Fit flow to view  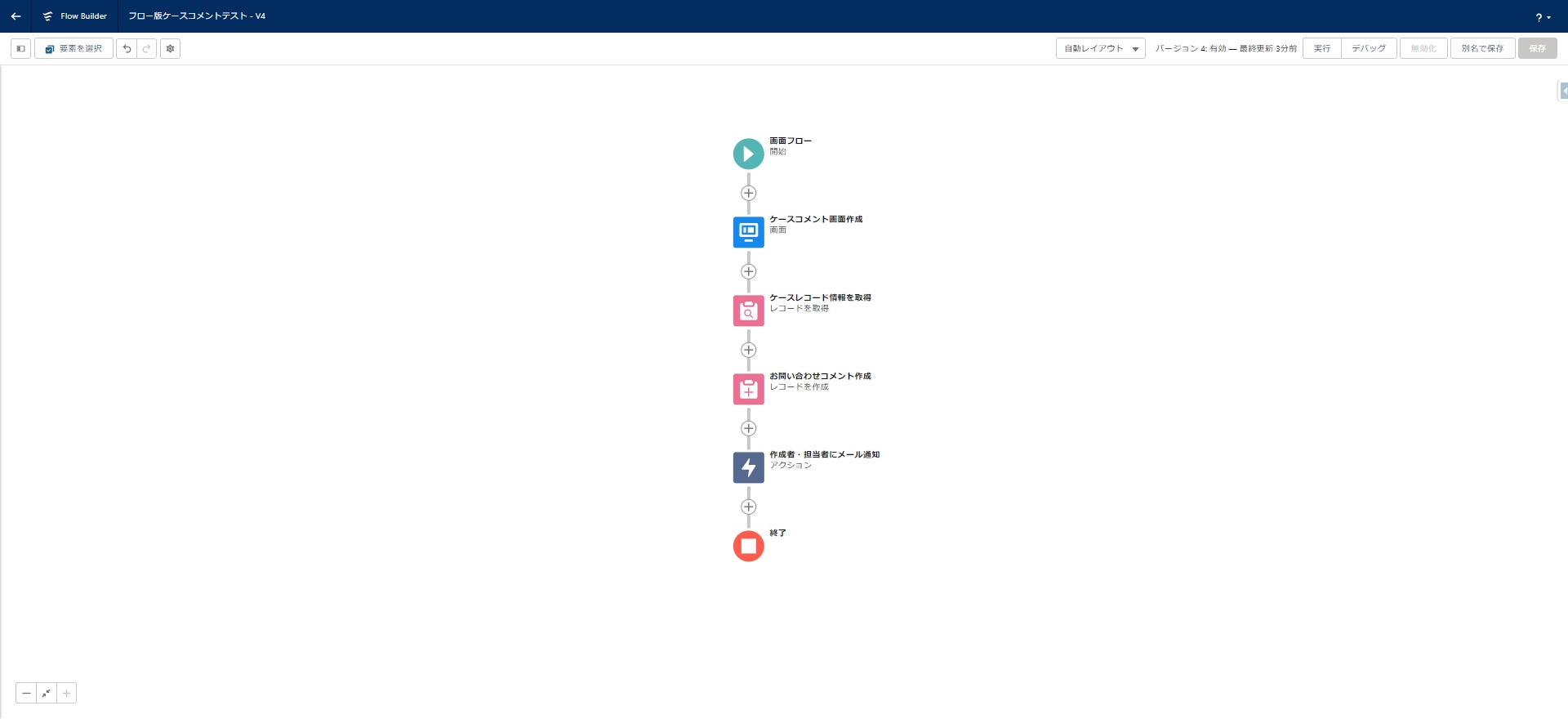pyautogui.click(x=47, y=694)
